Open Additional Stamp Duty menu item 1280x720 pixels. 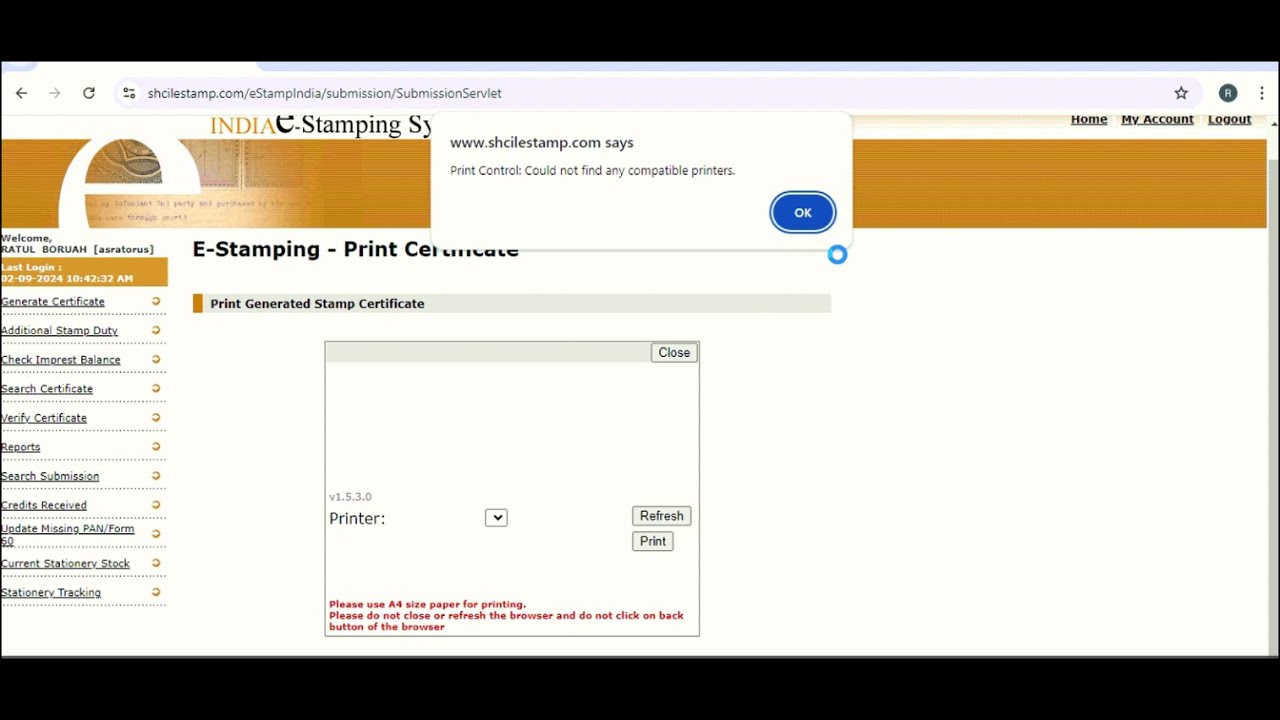[59, 330]
